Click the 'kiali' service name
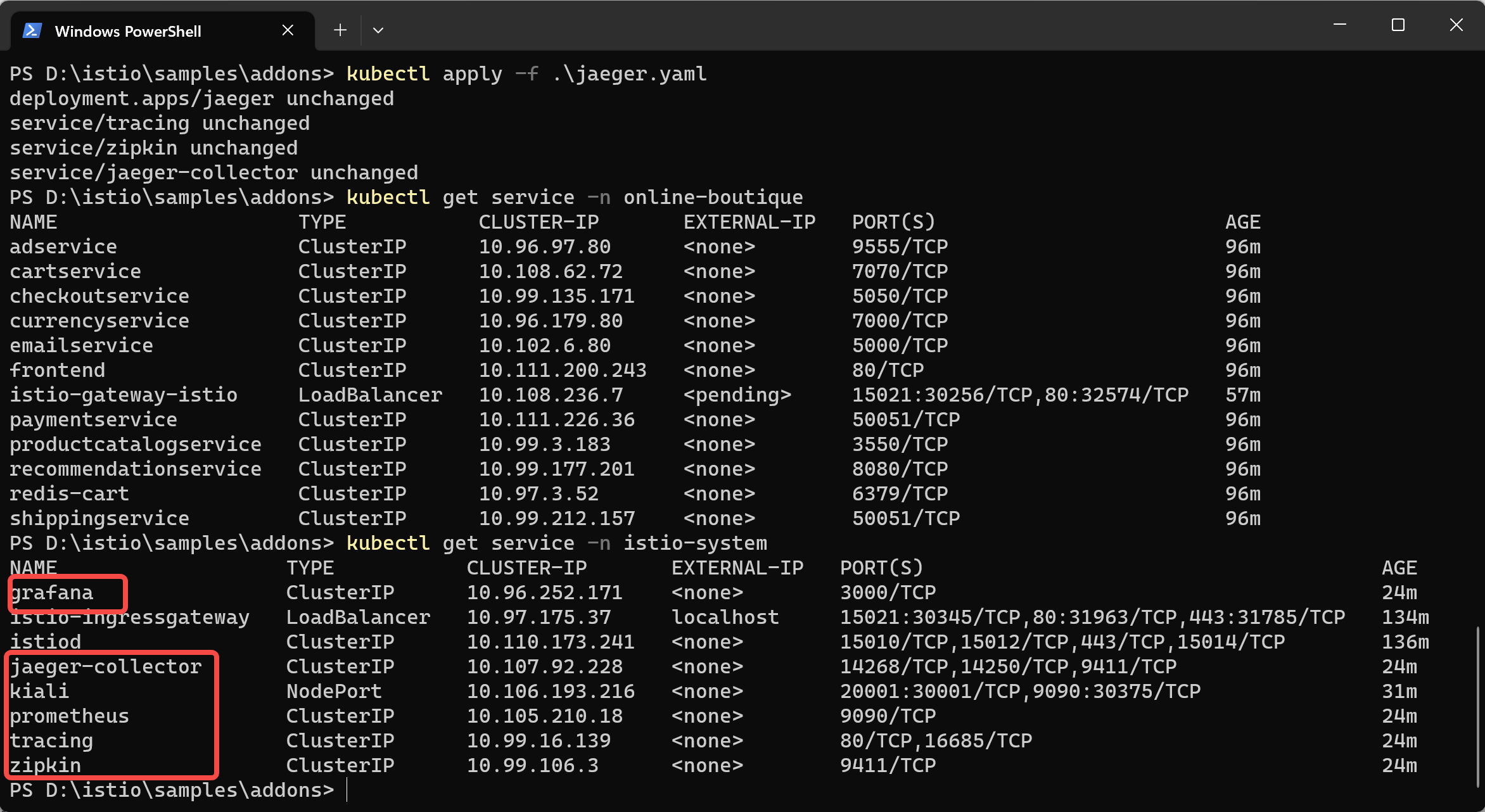The image size is (1485, 812). pos(39,692)
